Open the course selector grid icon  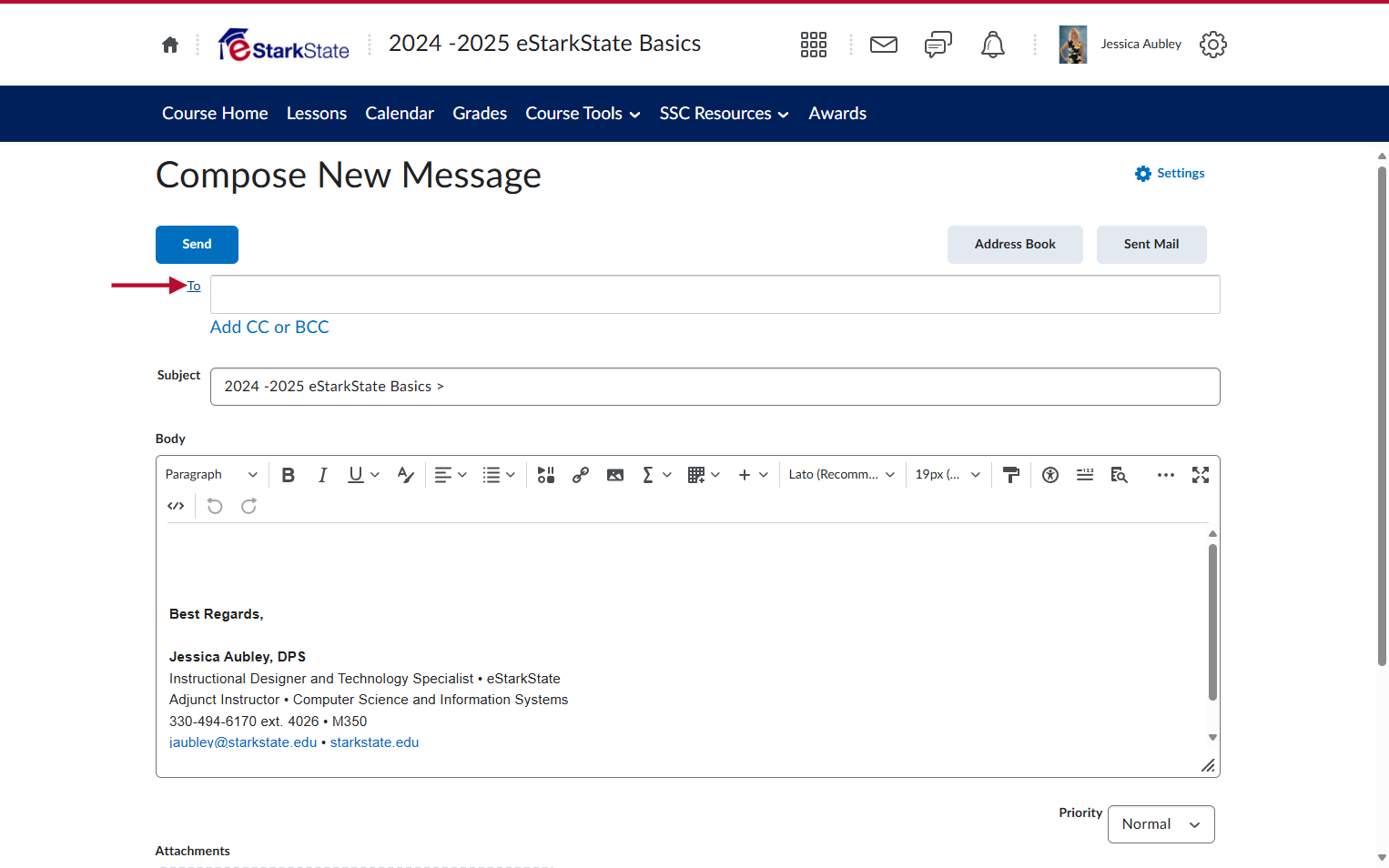coord(814,45)
